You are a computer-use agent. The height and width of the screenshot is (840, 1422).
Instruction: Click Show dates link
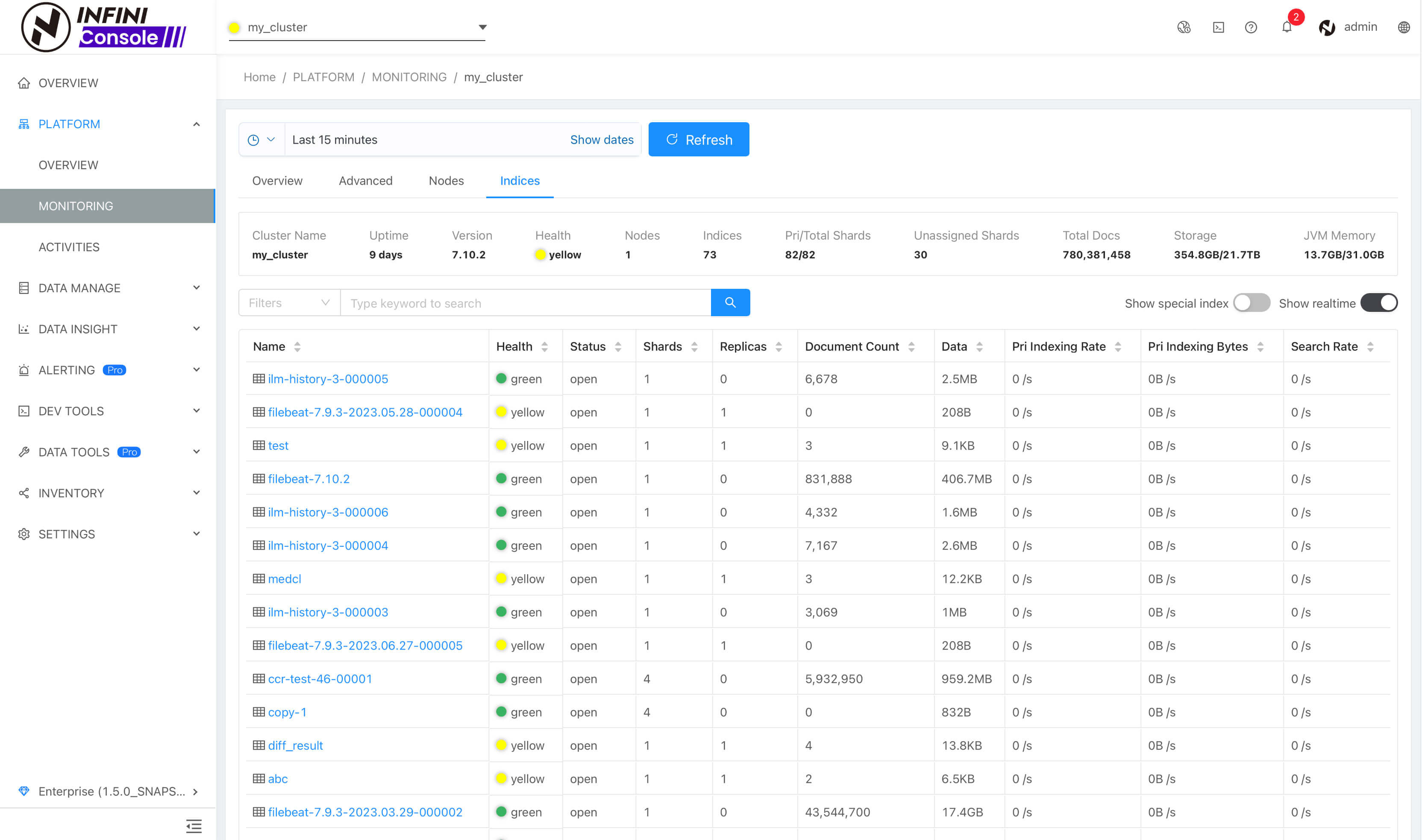[602, 140]
